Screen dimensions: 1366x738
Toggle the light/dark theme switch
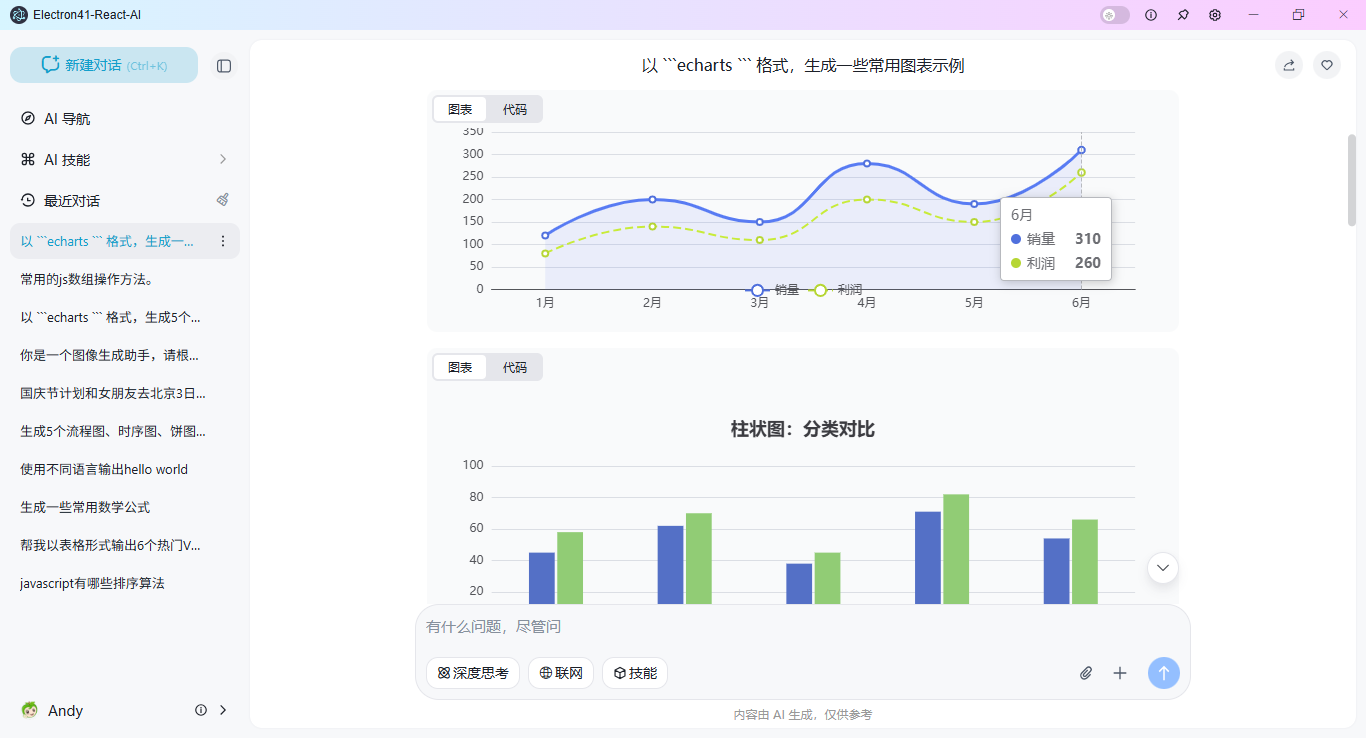tap(1115, 15)
